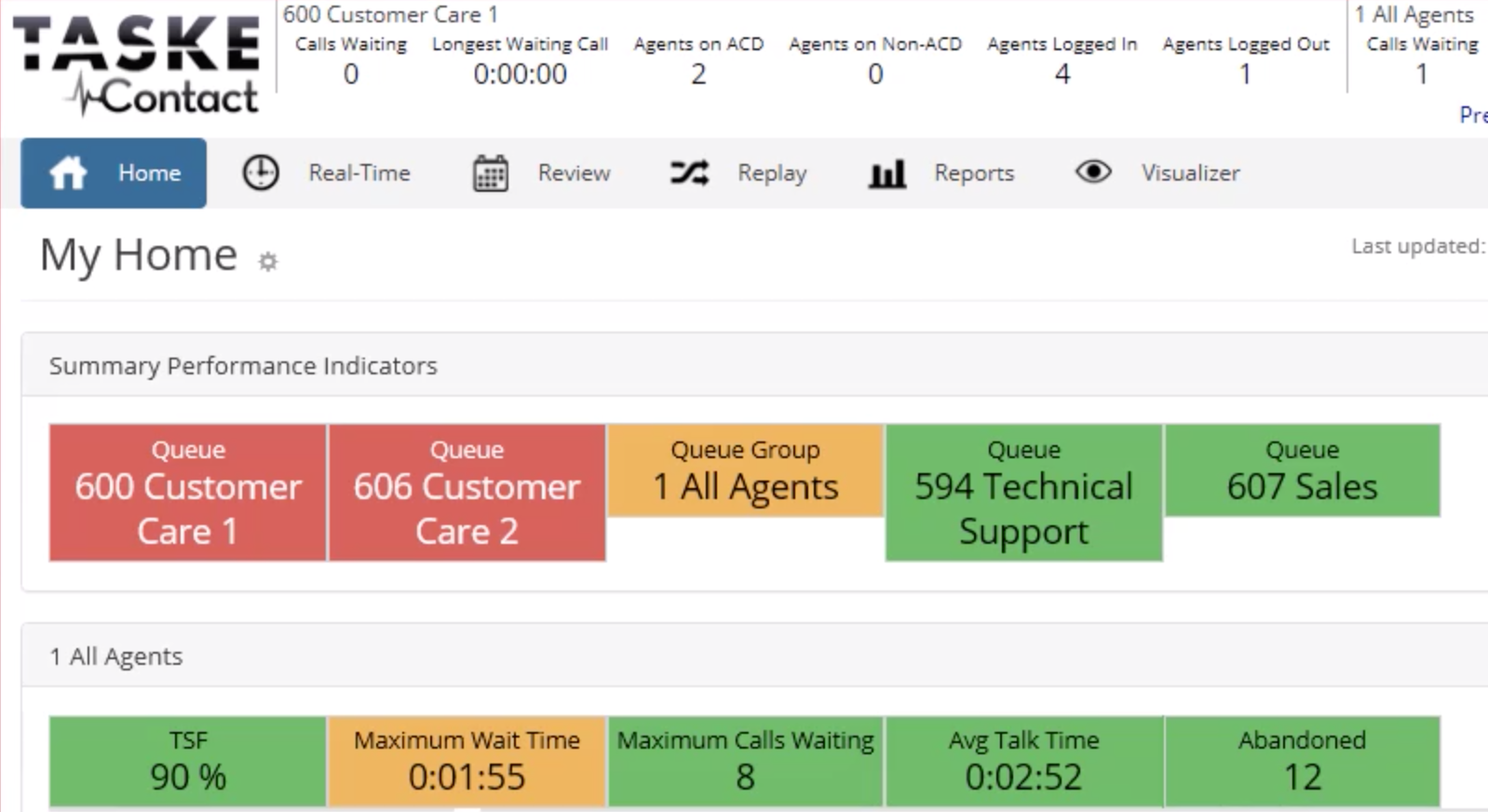Click the 1 All Agents header label at top
Screen dimensions: 1488x812
pyautogui.click(x=1414, y=14)
